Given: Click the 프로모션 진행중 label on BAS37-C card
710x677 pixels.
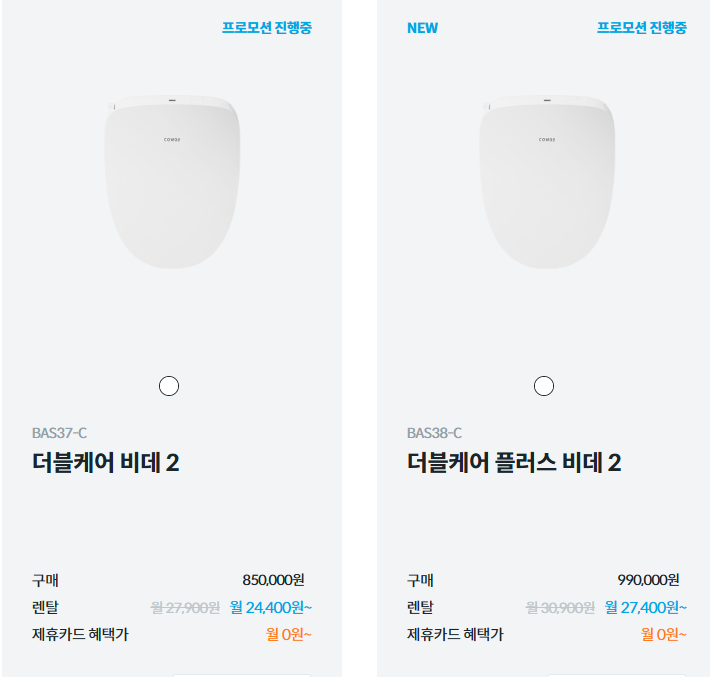Looking at the screenshot, I should pos(267,28).
